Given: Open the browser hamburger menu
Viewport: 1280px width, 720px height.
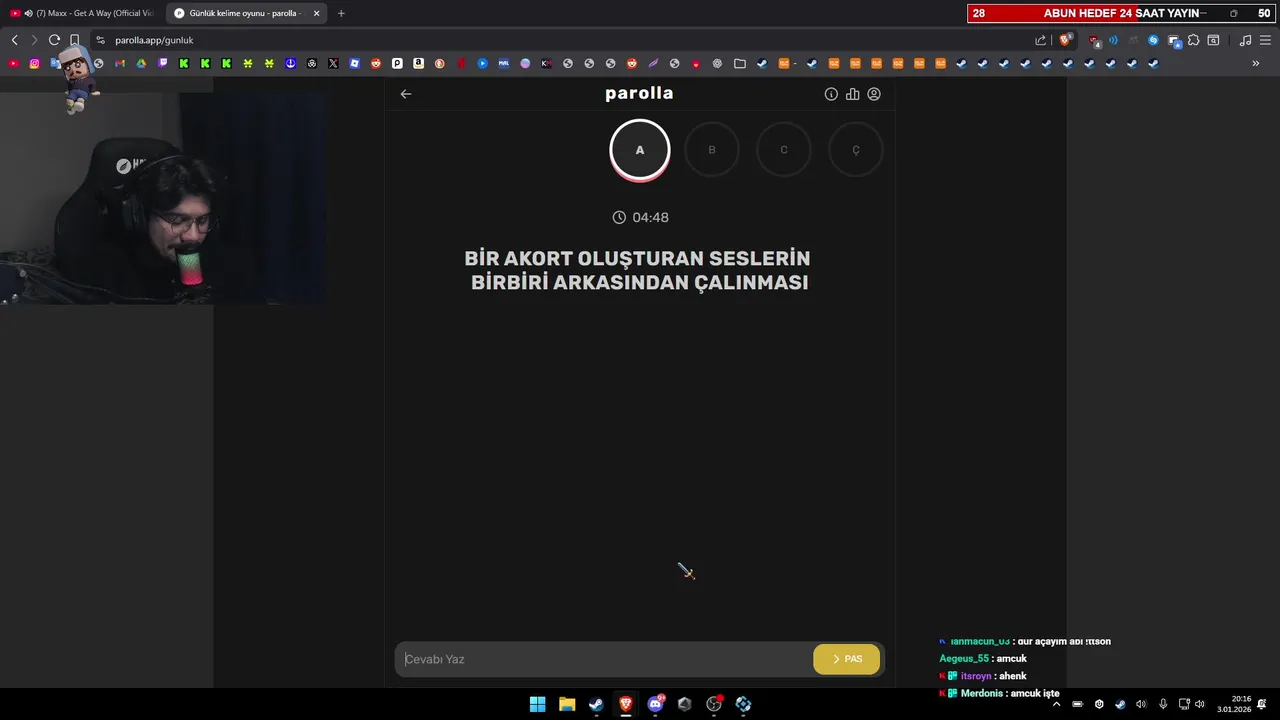Looking at the screenshot, I should click(x=1264, y=40).
